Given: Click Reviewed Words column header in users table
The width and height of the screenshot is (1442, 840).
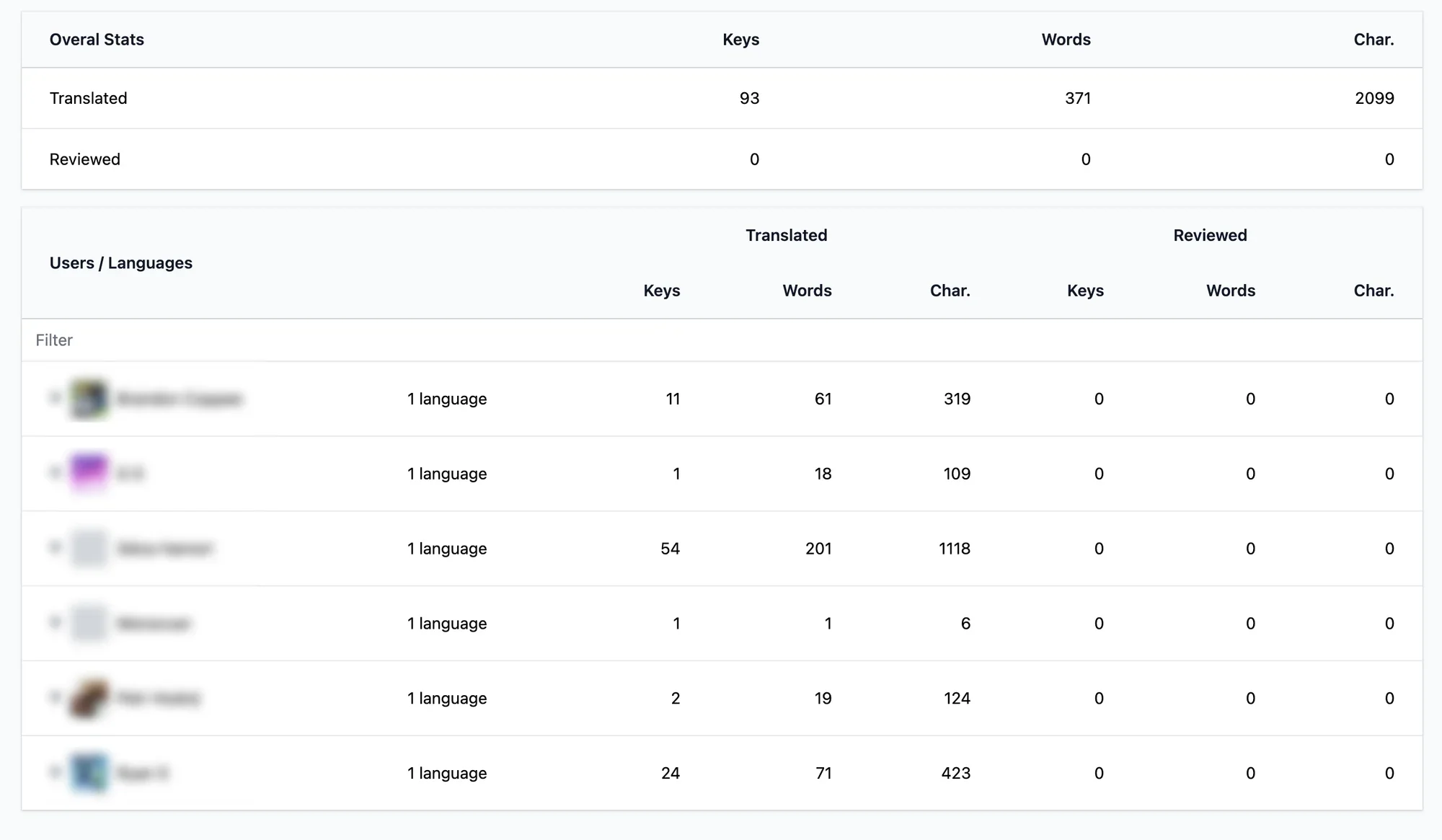Looking at the screenshot, I should (1230, 291).
